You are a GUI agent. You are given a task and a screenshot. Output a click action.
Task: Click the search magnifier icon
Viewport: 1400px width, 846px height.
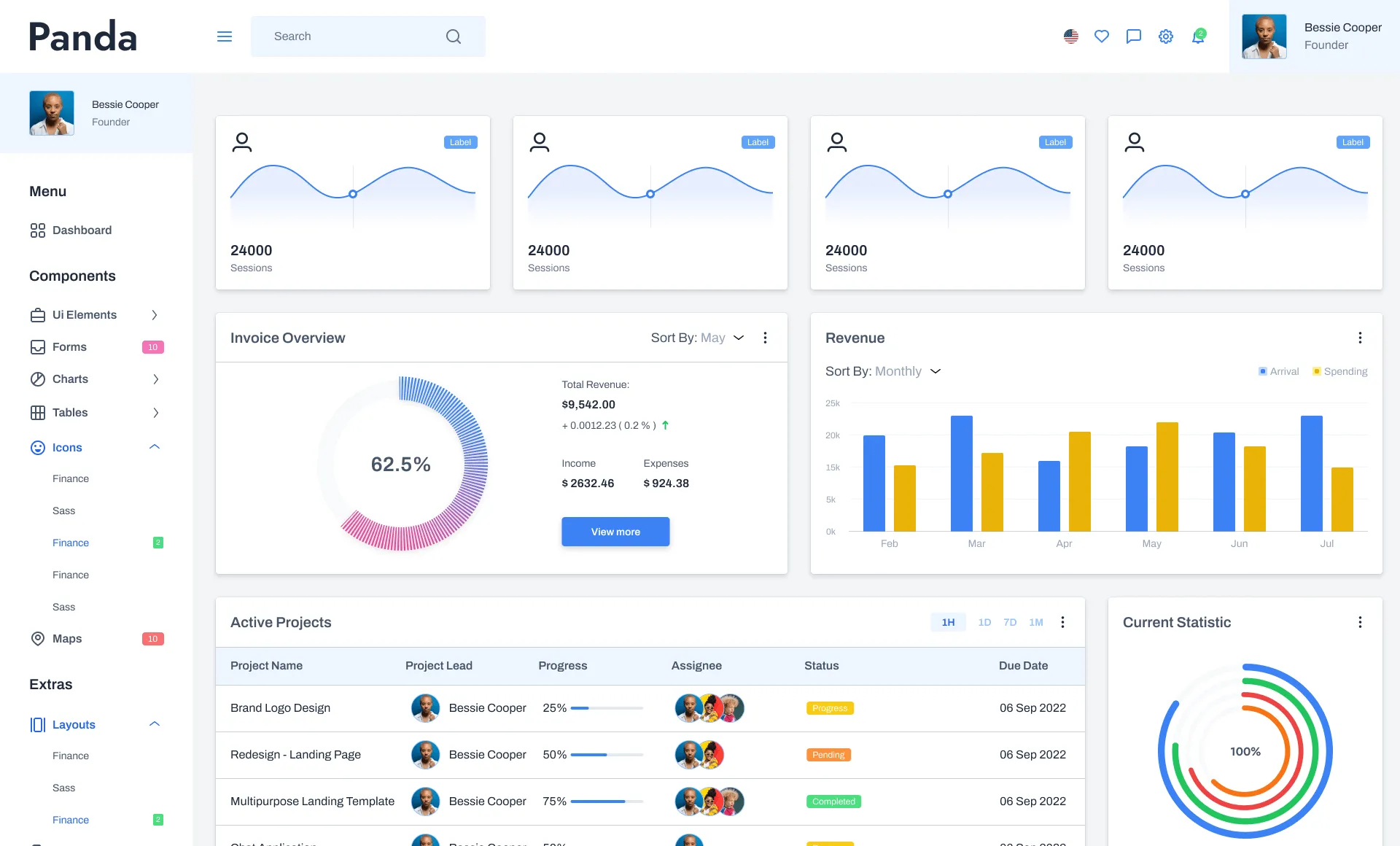coord(453,36)
